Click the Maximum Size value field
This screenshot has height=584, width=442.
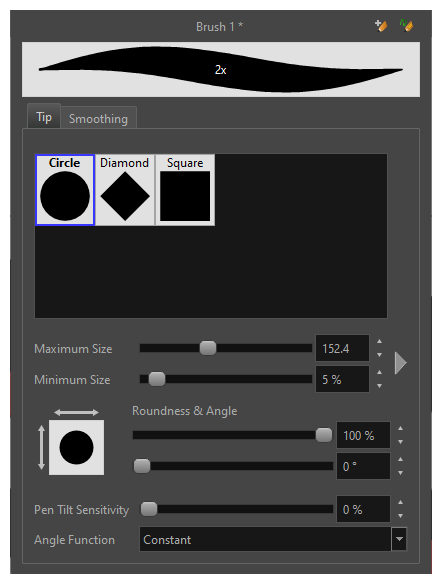(342, 348)
